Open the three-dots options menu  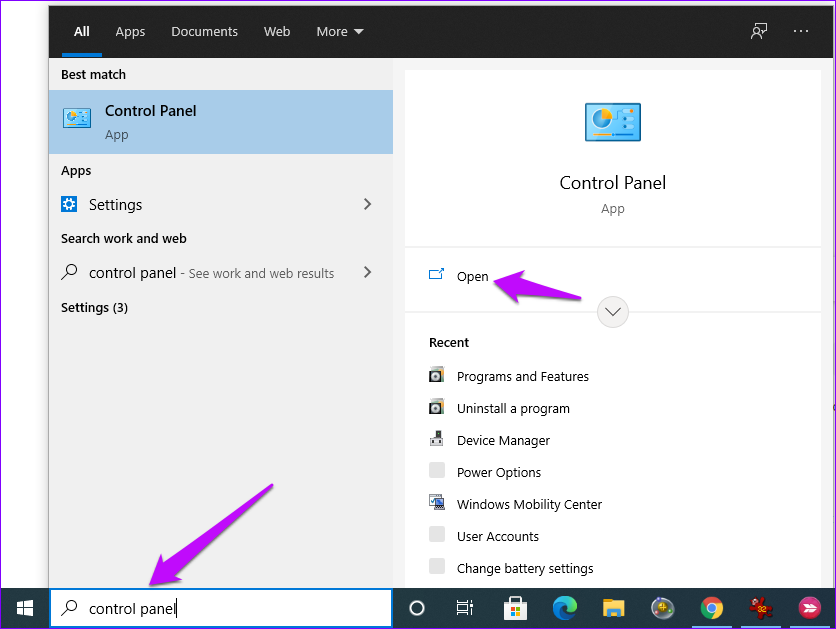coord(800,31)
